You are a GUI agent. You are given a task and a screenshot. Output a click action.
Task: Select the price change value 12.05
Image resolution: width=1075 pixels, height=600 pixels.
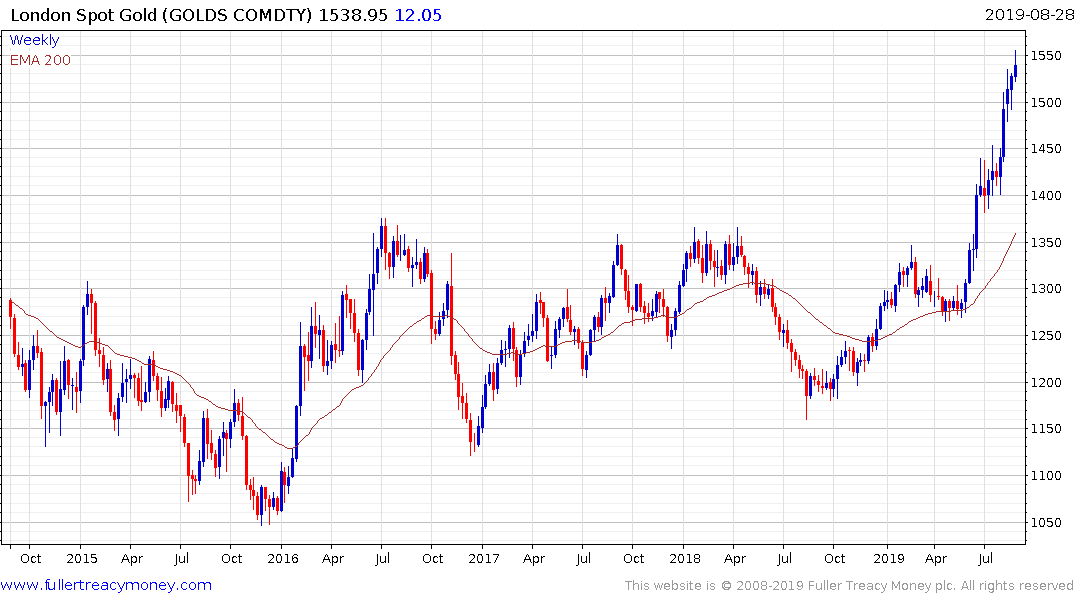coord(418,15)
